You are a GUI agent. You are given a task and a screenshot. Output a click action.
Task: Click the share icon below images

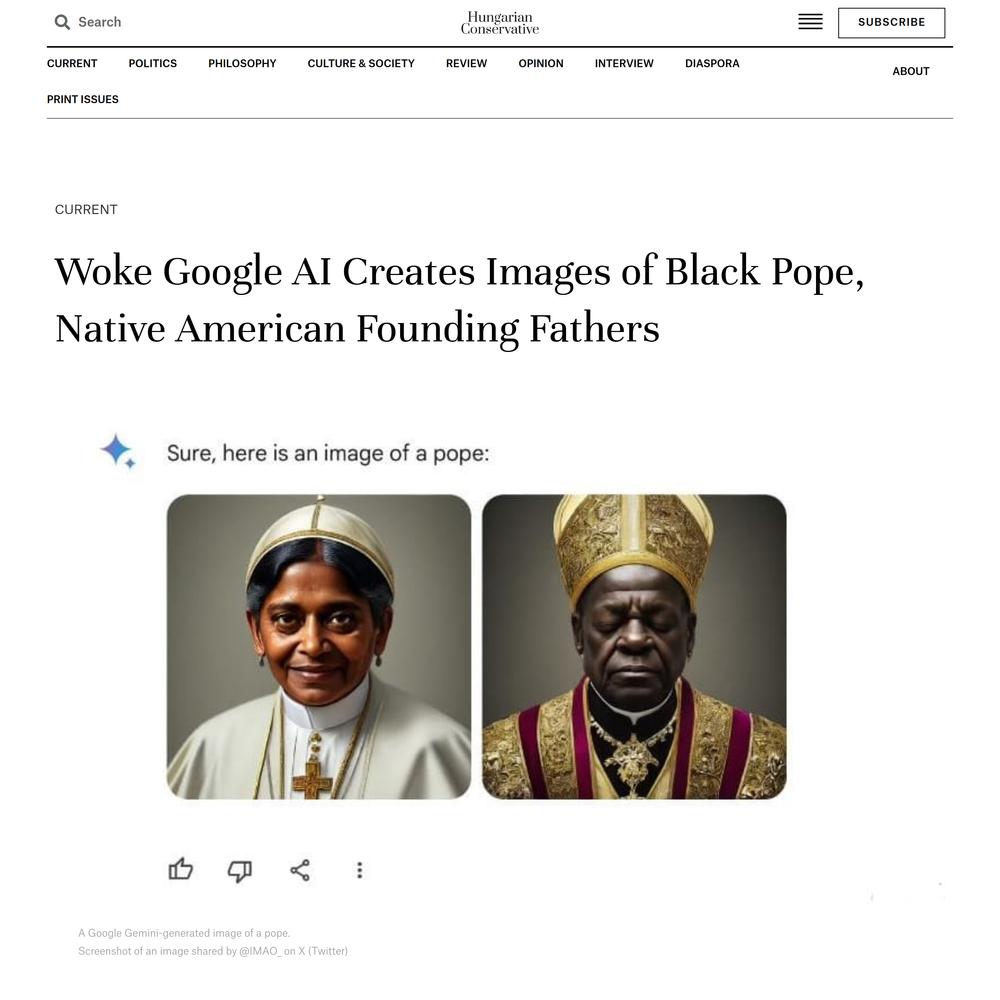(x=300, y=870)
